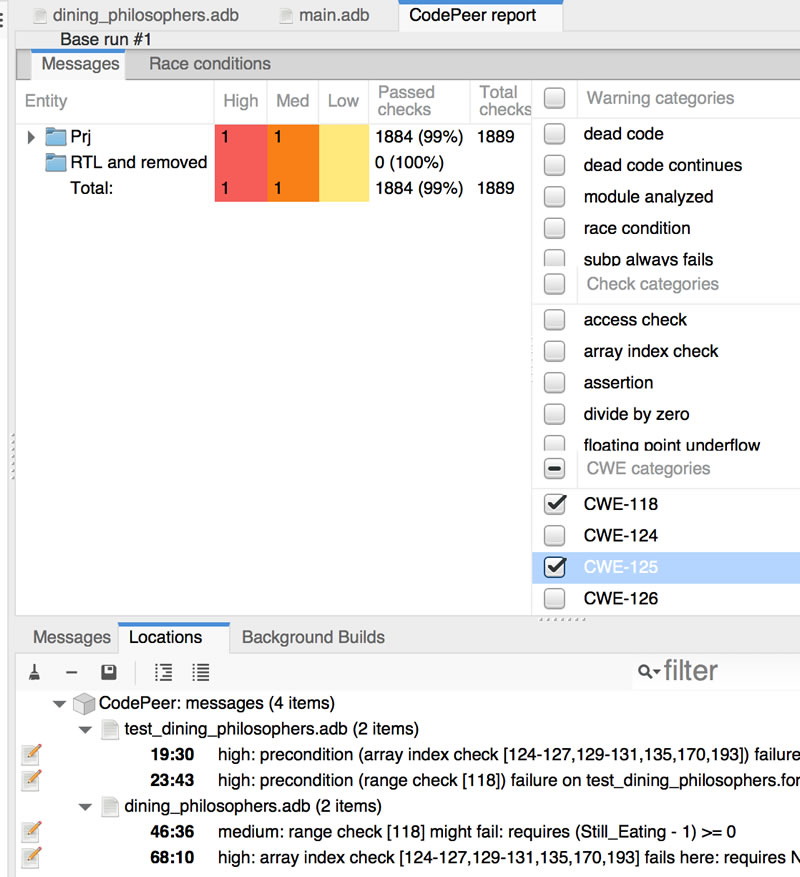Screen dimensions: 800x877
Task: Toggle the Warning categories header checkbox
Action: [554, 98]
